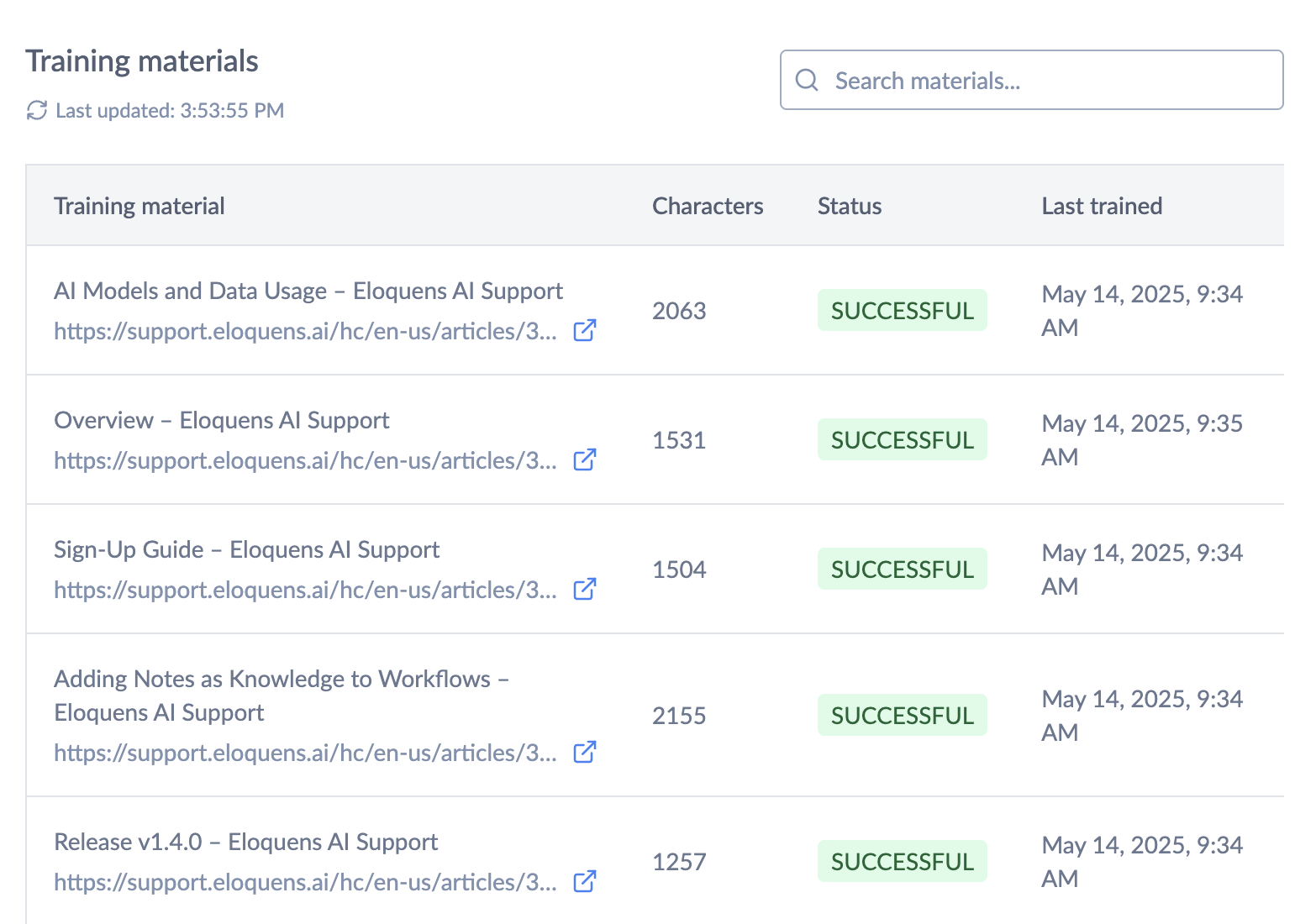Click the Last updated: 3:53:55 PM text

(x=170, y=111)
